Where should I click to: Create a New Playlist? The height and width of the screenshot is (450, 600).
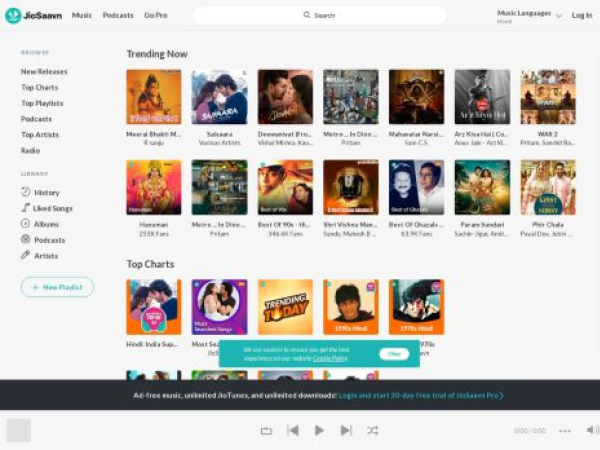(57, 287)
